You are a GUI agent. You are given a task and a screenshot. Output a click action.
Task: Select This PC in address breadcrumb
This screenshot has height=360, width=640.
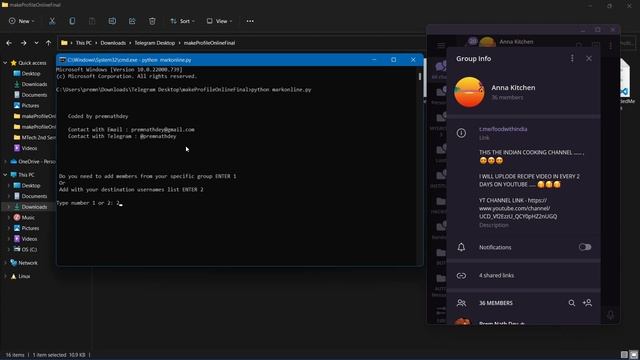[x=84, y=43]
